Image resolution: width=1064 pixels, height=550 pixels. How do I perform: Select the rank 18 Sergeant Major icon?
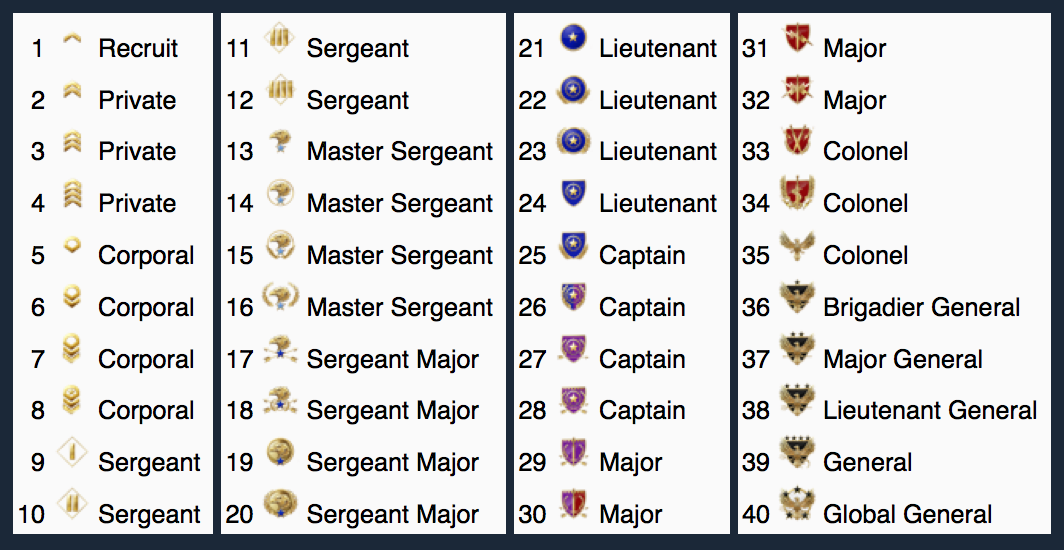[280, 402]
